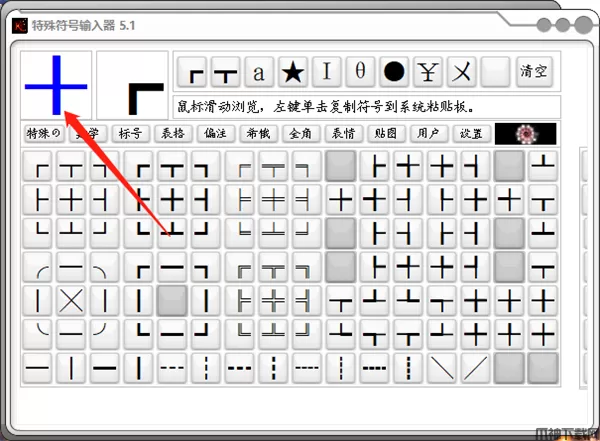Copy the ╧ symbol with double bottom line
The height and width of the screenshot is (441, 600).
[273, 233]
